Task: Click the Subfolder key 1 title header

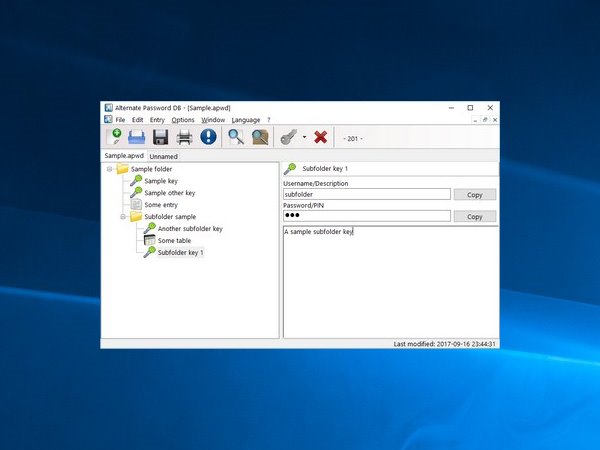Action: tap(325, 168)
